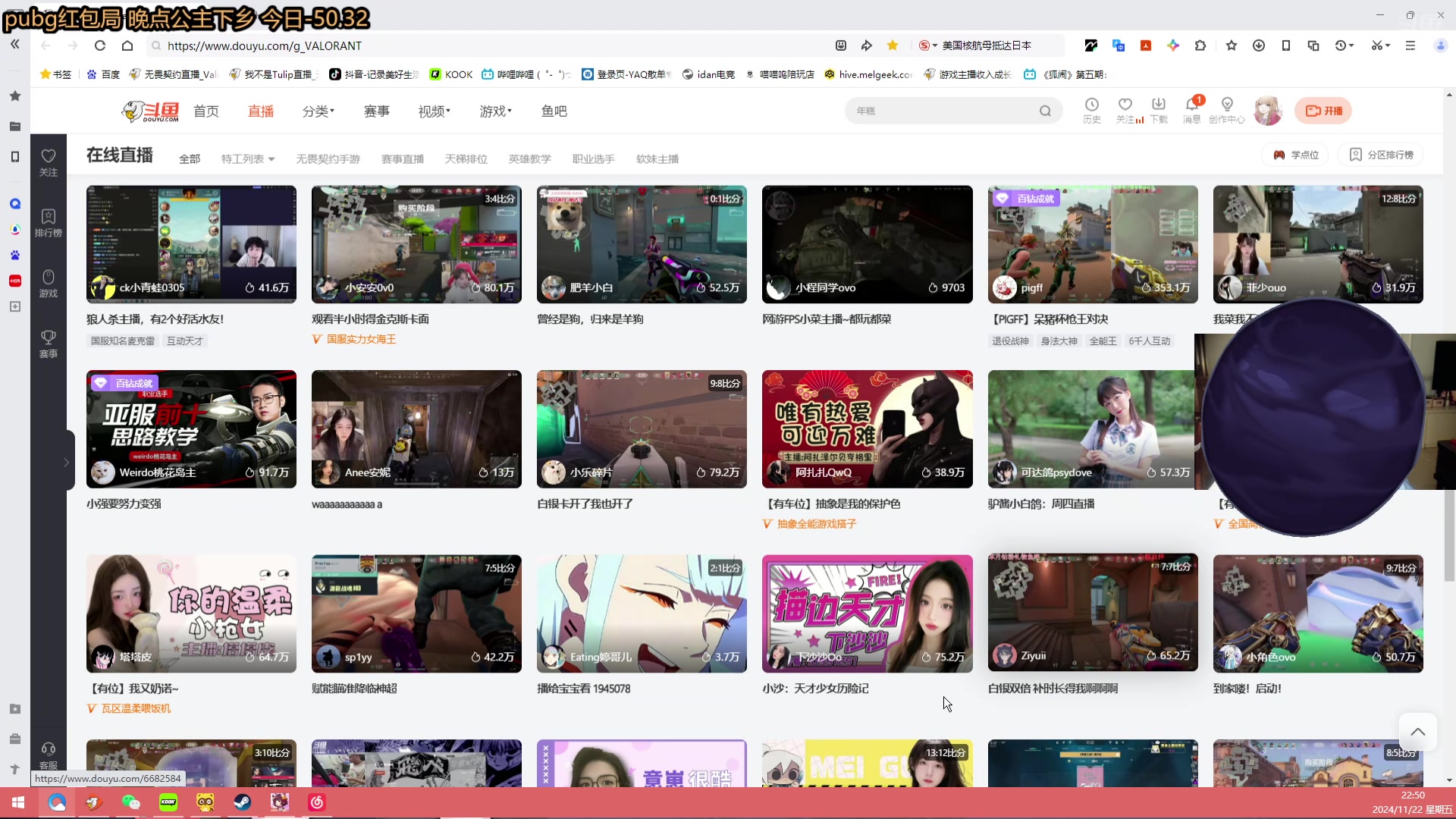
Task: Open the 赛事 tab in the top navigation
Action: (x=377, y=111)
